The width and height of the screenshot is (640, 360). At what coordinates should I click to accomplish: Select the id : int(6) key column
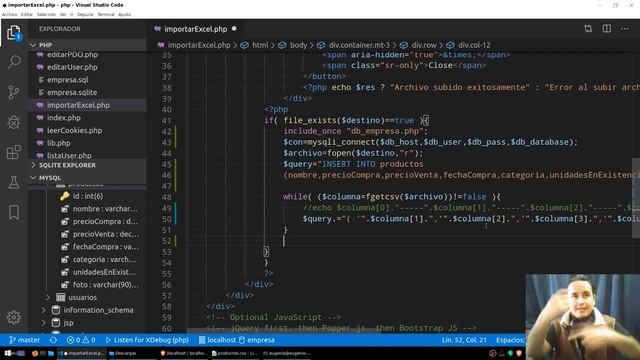[87, 196]
